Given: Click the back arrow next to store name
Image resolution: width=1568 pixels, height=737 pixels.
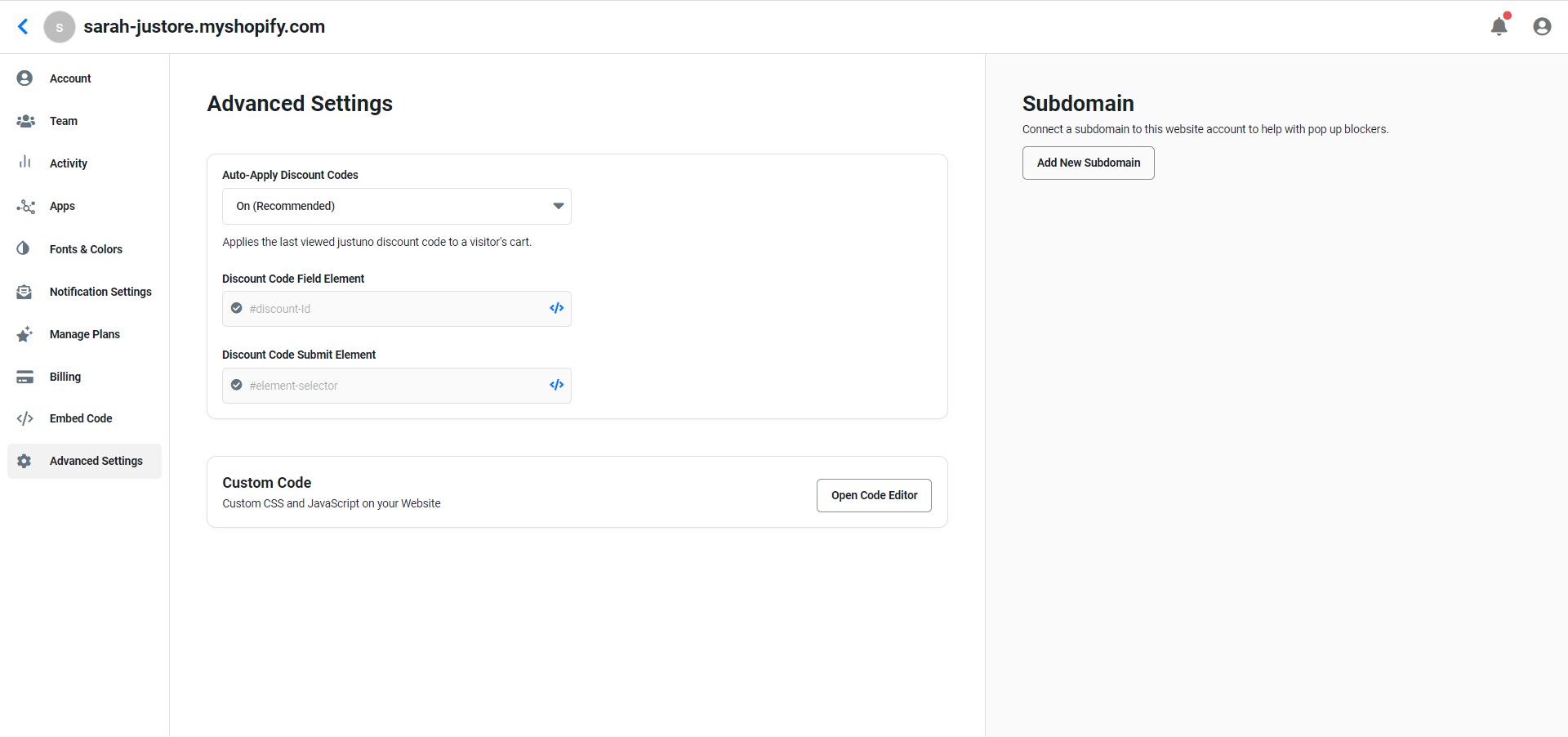Looking at the screenshot, I should 23,26.
